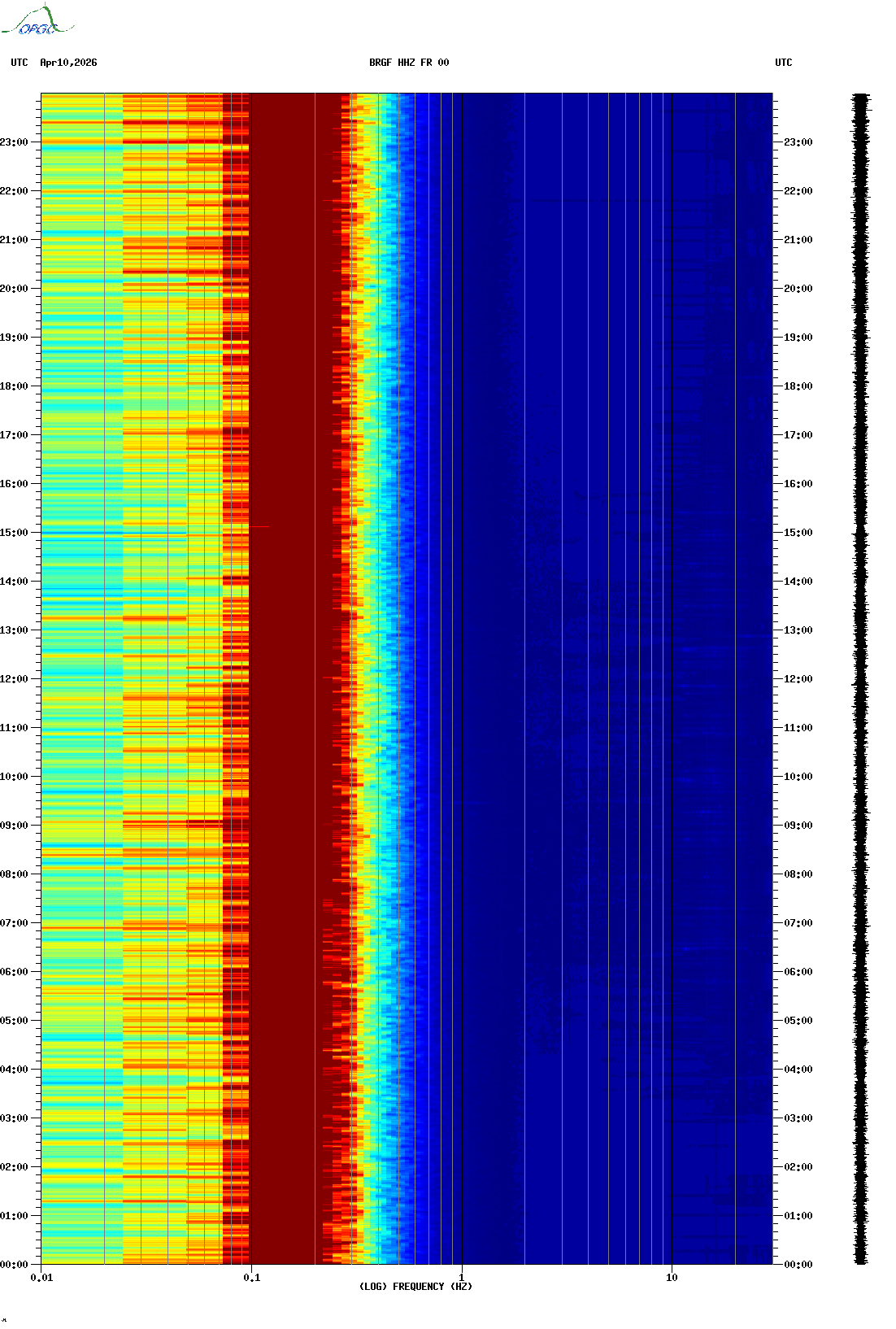
Task: Pick 16:00 on the right time axis
Action: [798, 484]
